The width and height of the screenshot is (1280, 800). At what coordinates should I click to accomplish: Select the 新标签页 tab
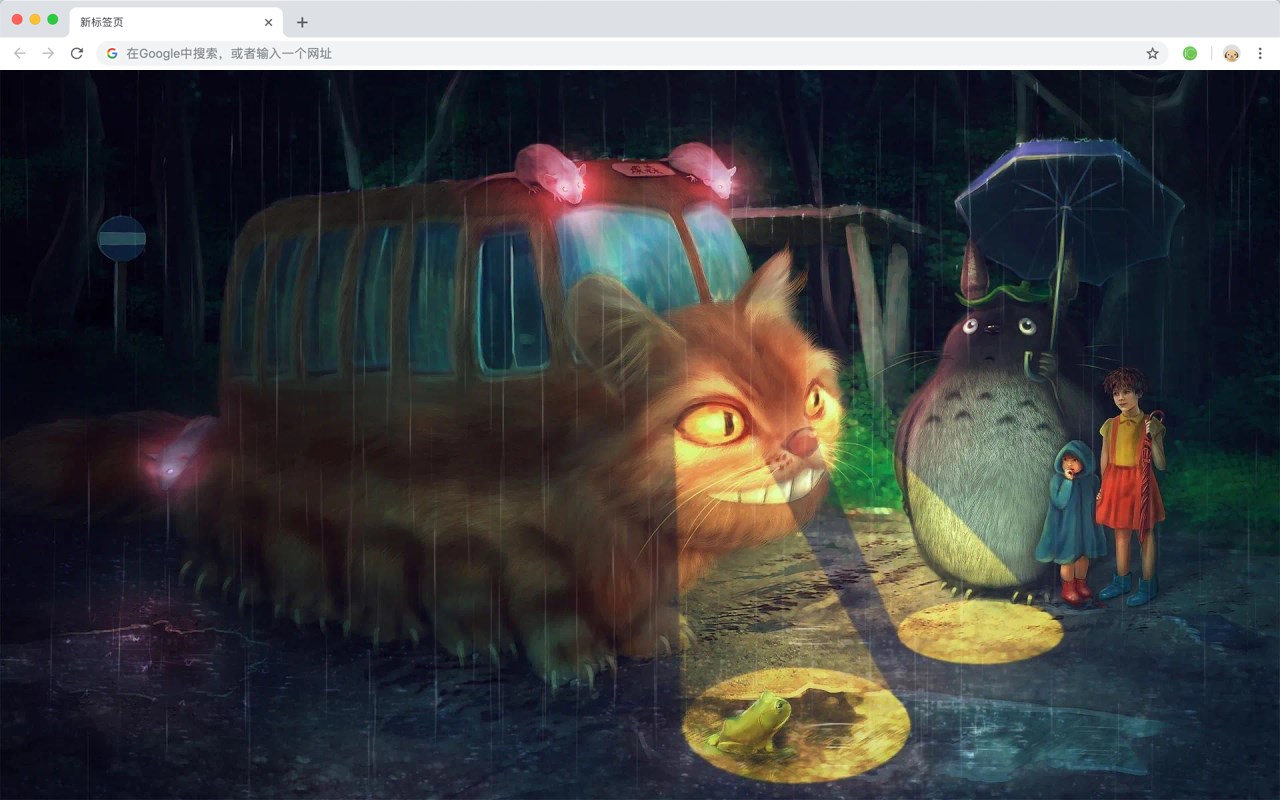175,22
